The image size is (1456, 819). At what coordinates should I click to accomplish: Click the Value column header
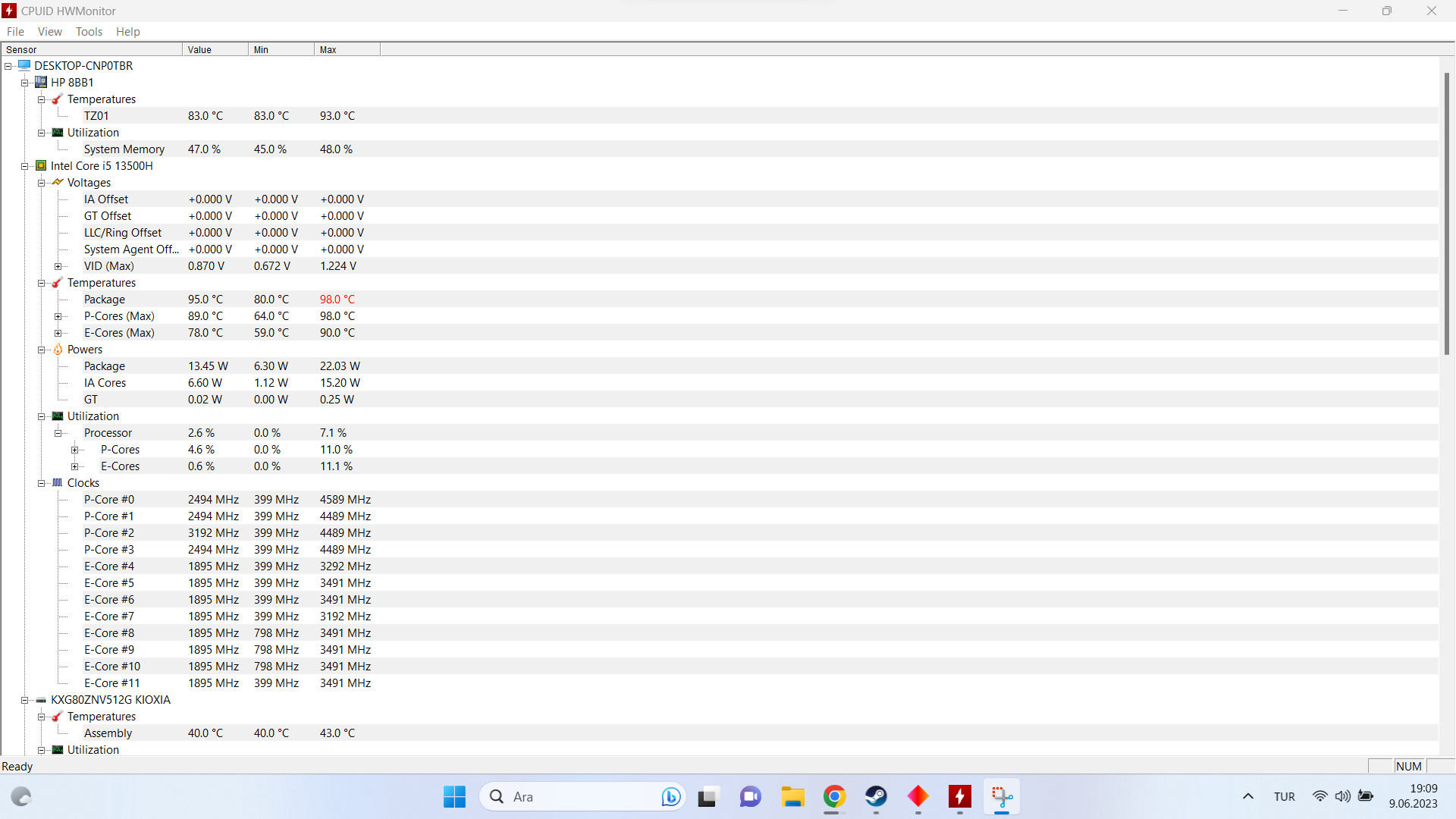pyautogui.click(x=215, y=49)
